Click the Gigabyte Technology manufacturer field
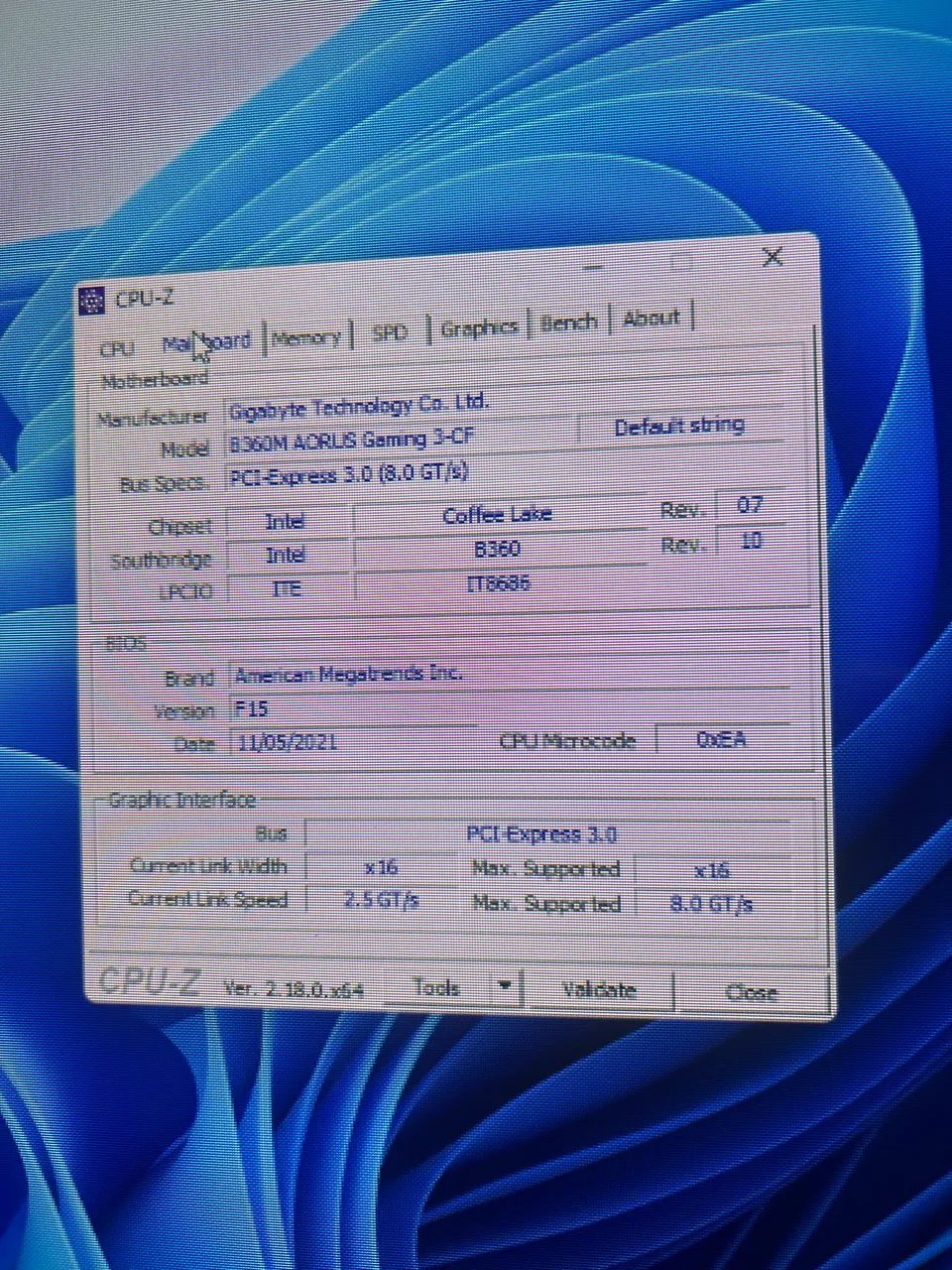952x1270 pixels. (x=397, y=407)
